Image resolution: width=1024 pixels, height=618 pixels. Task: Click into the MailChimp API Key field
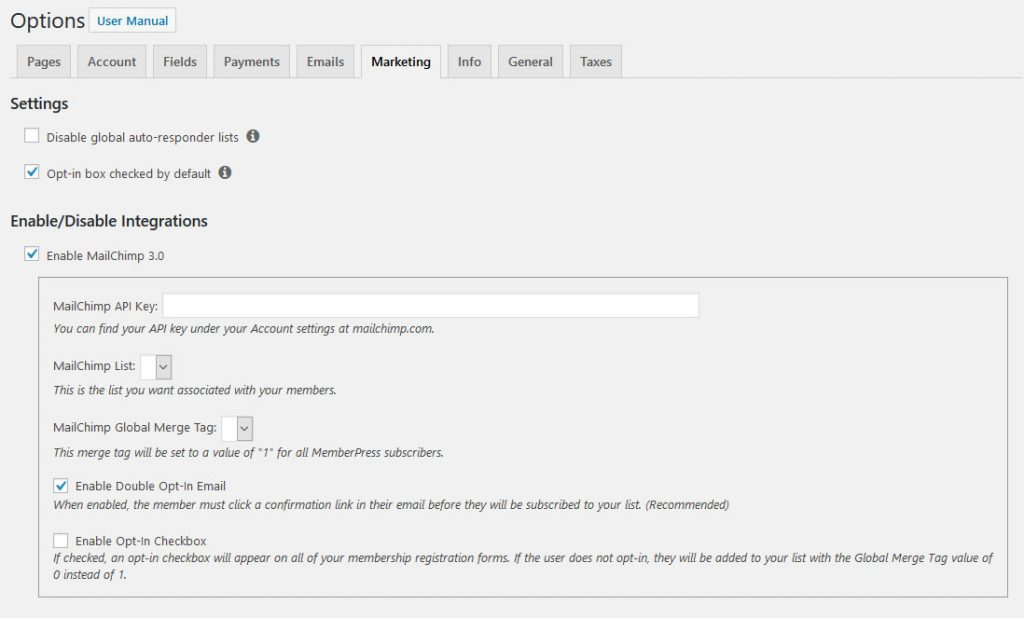pyautogui.click(x=430, y=305)
